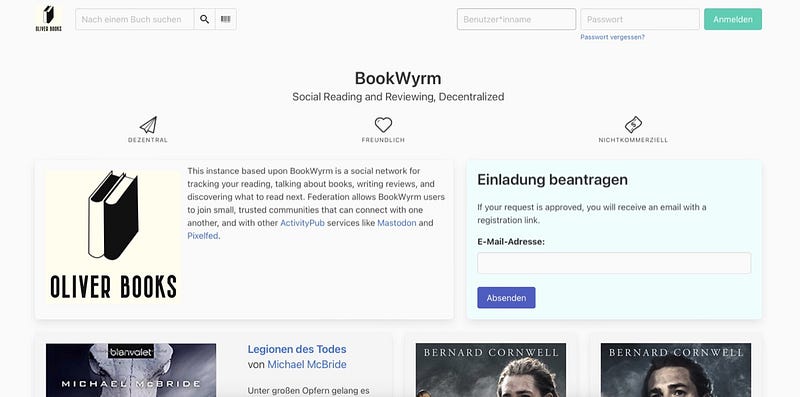Open author Michael McBride link
This screenshot has width=800, height=397.
[307, 364]
